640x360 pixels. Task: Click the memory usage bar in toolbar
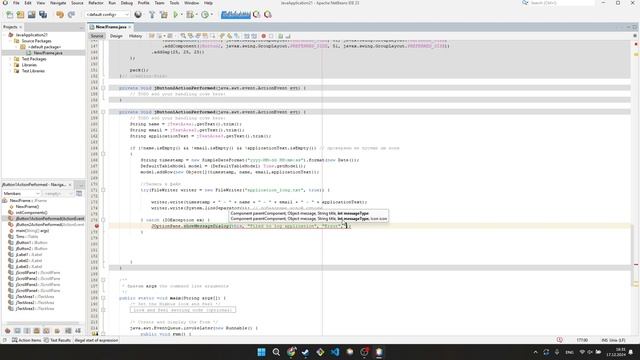coord(236,15)
